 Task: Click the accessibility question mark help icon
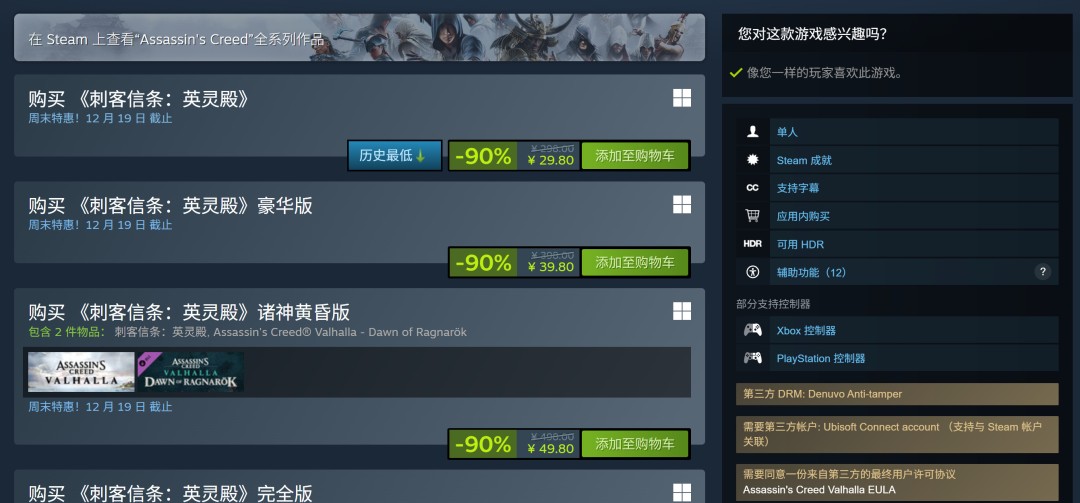[x=1043, y=271]
